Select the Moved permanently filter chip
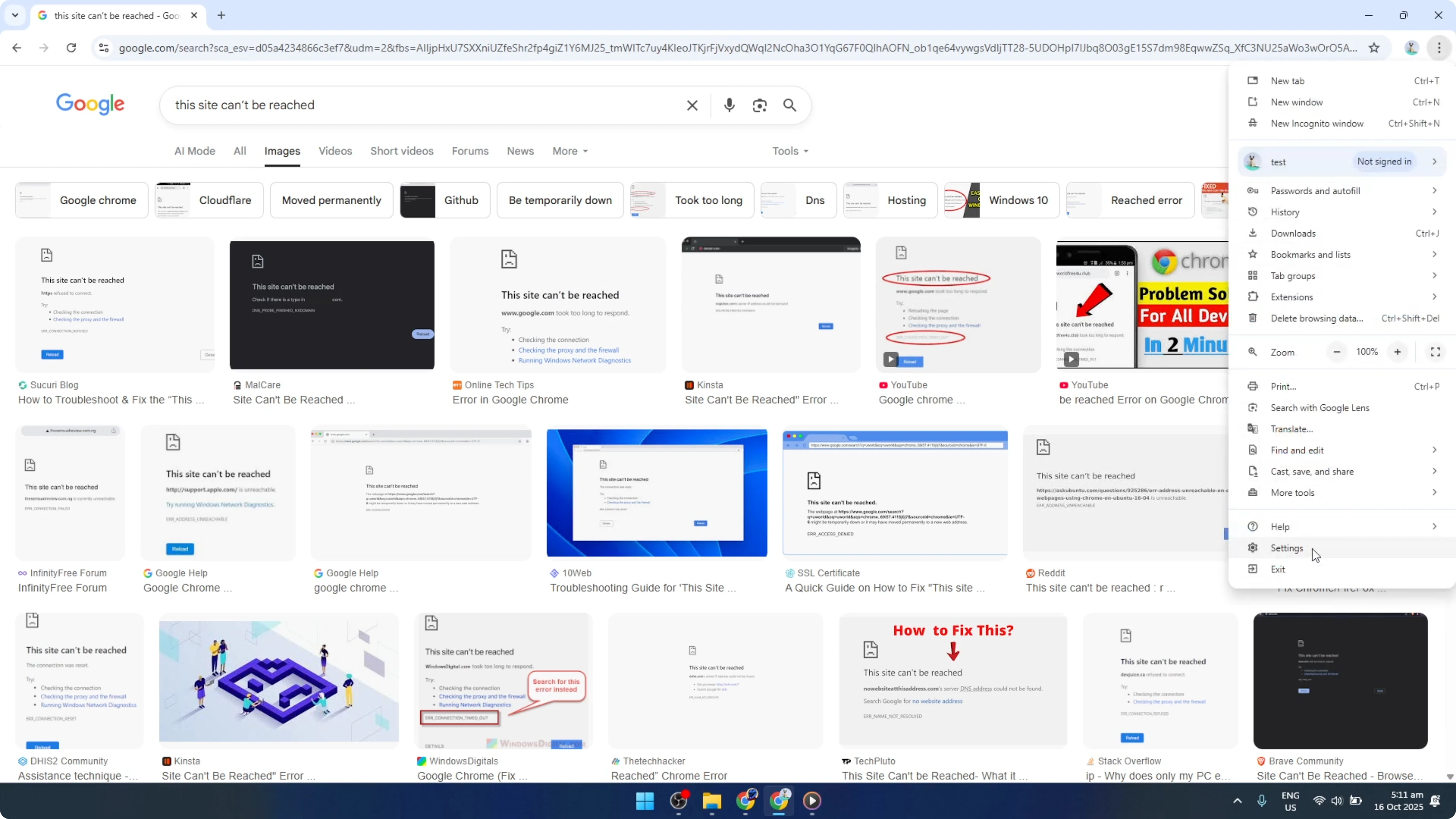Screen dimensions: 1456x819 tap(331, 200)
